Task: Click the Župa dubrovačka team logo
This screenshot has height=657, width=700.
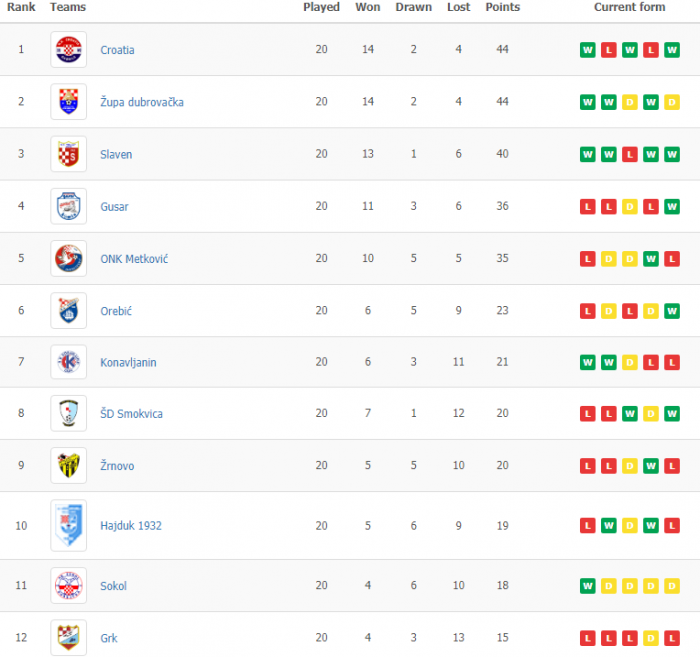Action: pos(68,102)
